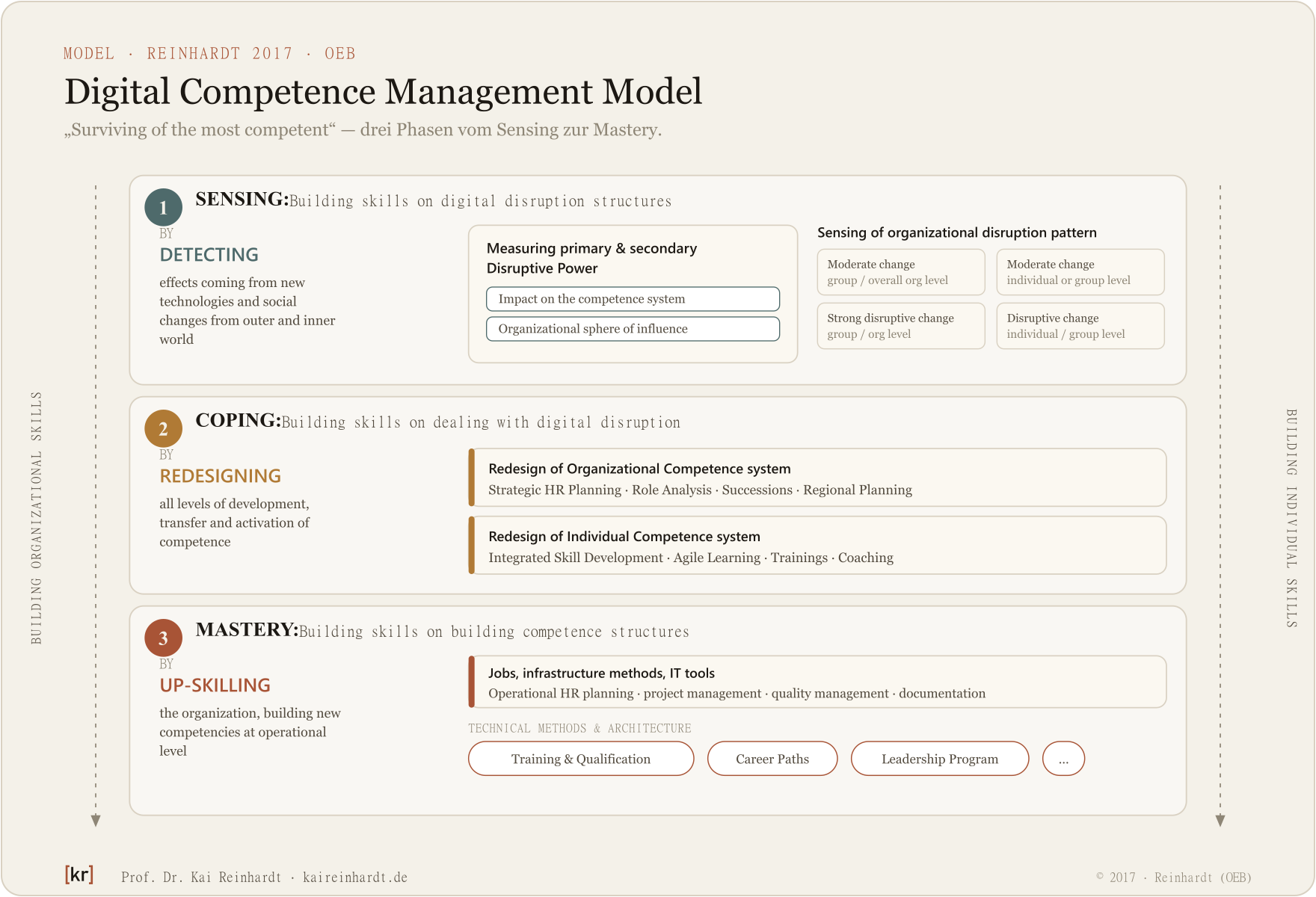Image resolution: width=1316 pixels, height=897 pixels.
Task: Click Prof. Dr. Kai Reinhardt · kaireinhardt.de footer text
Action: click(x=265, y=878)
